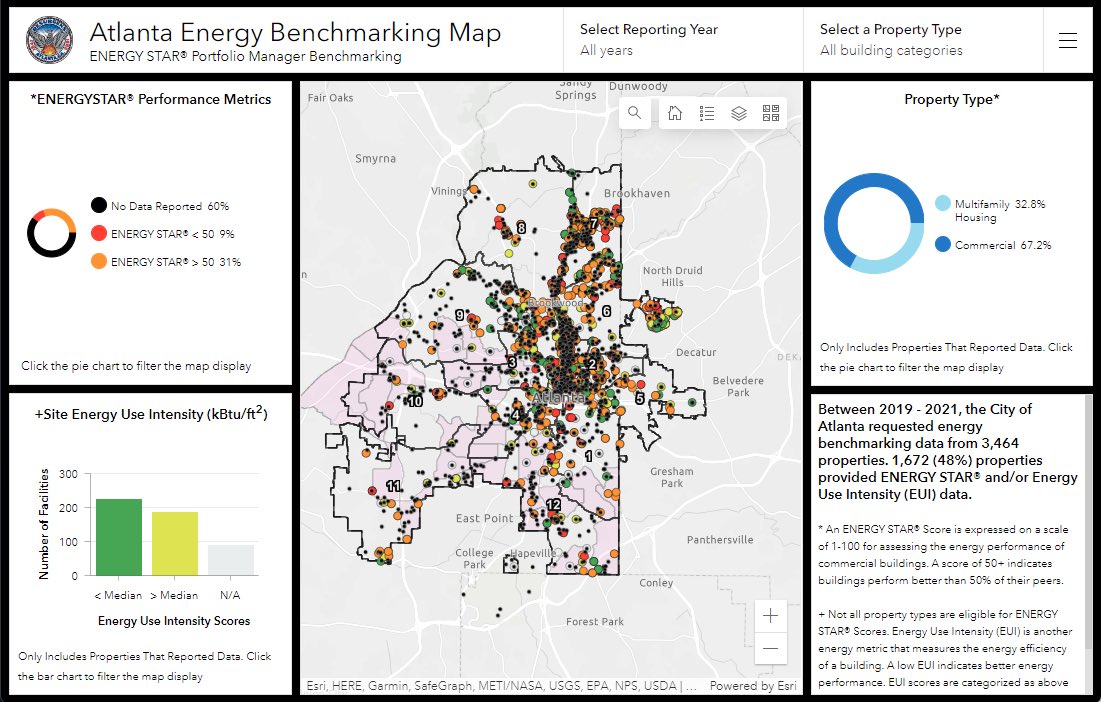Click the Powered by Esri attribution link
This screenshot has height=702, width=1101.
click(753, 686)
